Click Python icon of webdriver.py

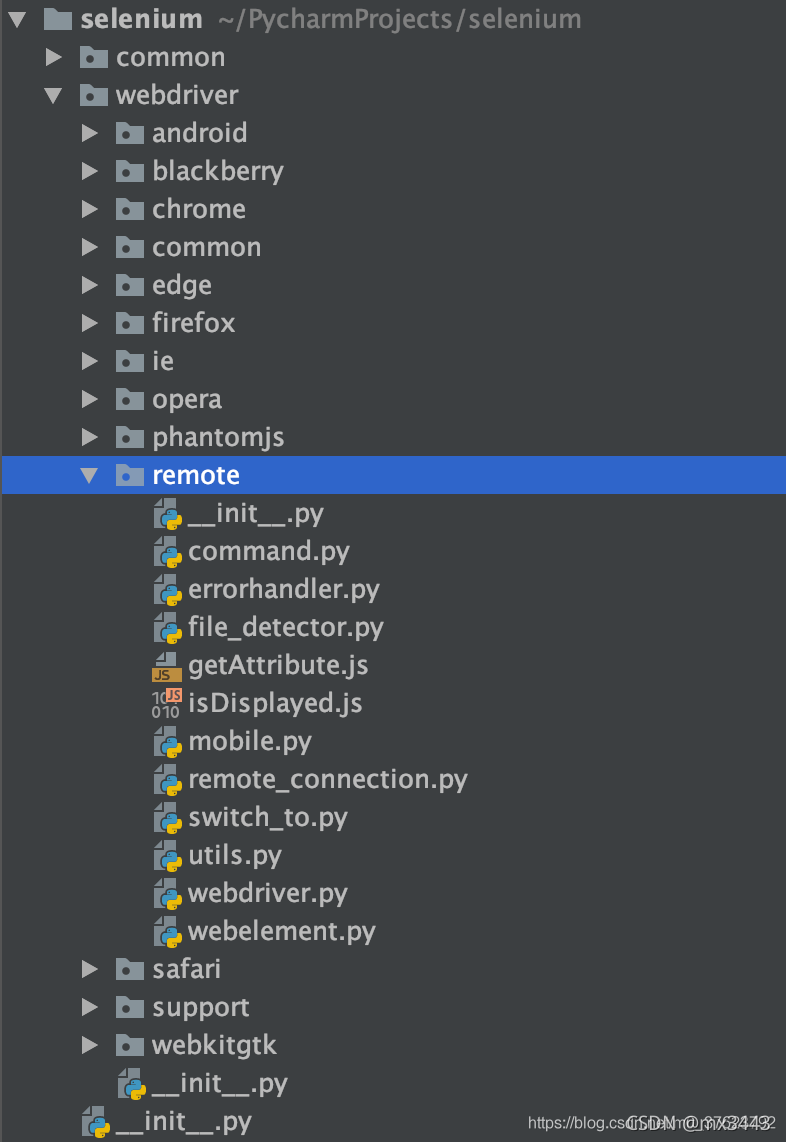click(168, 894)
